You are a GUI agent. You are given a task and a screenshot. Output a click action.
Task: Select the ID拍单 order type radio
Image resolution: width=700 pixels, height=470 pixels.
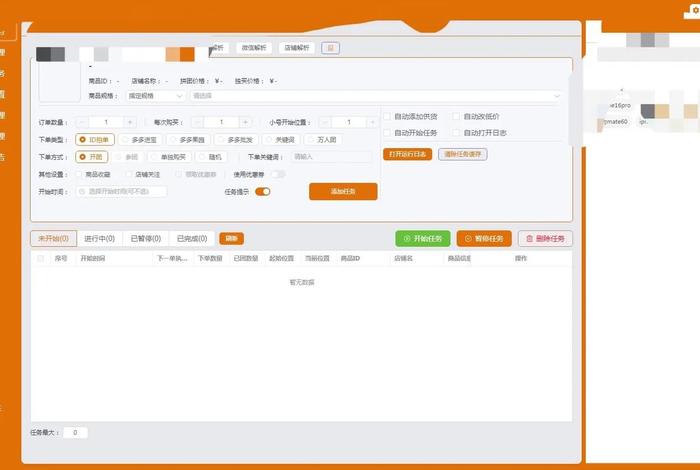[x=95, y=140]
